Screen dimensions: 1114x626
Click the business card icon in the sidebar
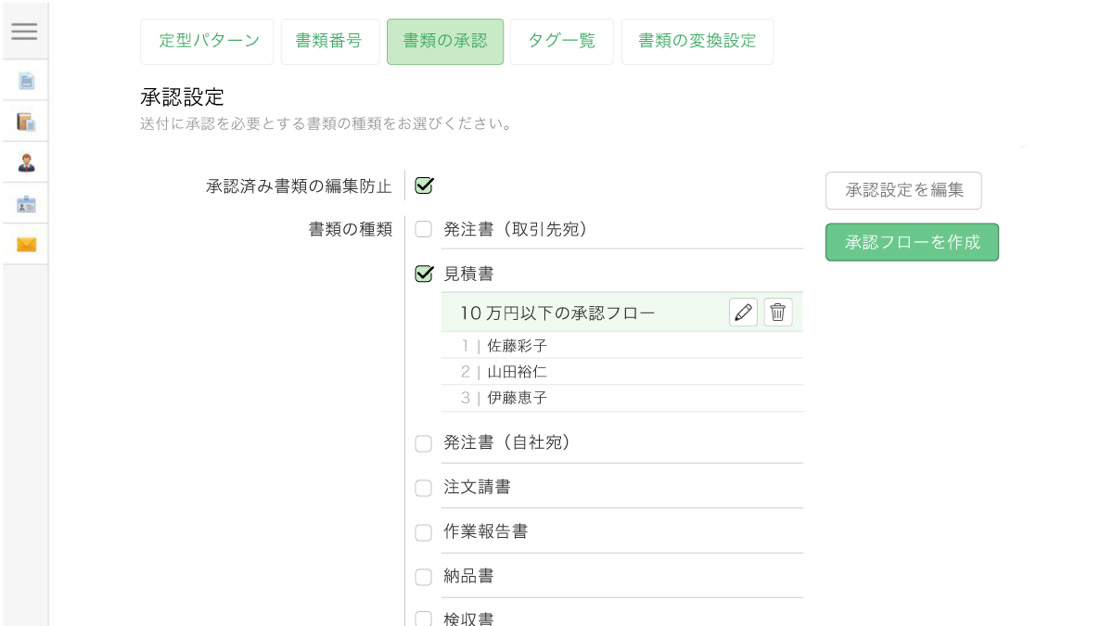click(x=24, y=204)
